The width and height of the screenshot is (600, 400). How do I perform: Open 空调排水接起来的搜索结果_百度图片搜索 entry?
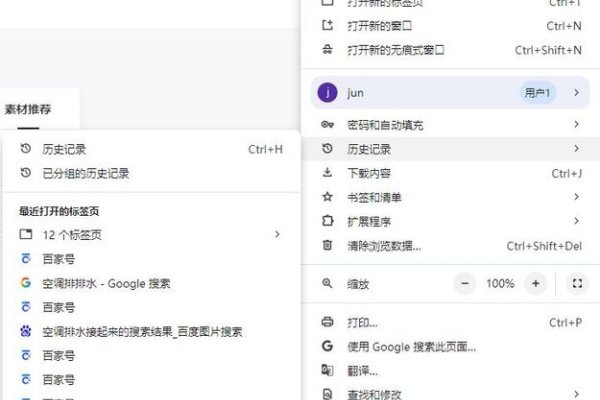click(x=151, y=331)
